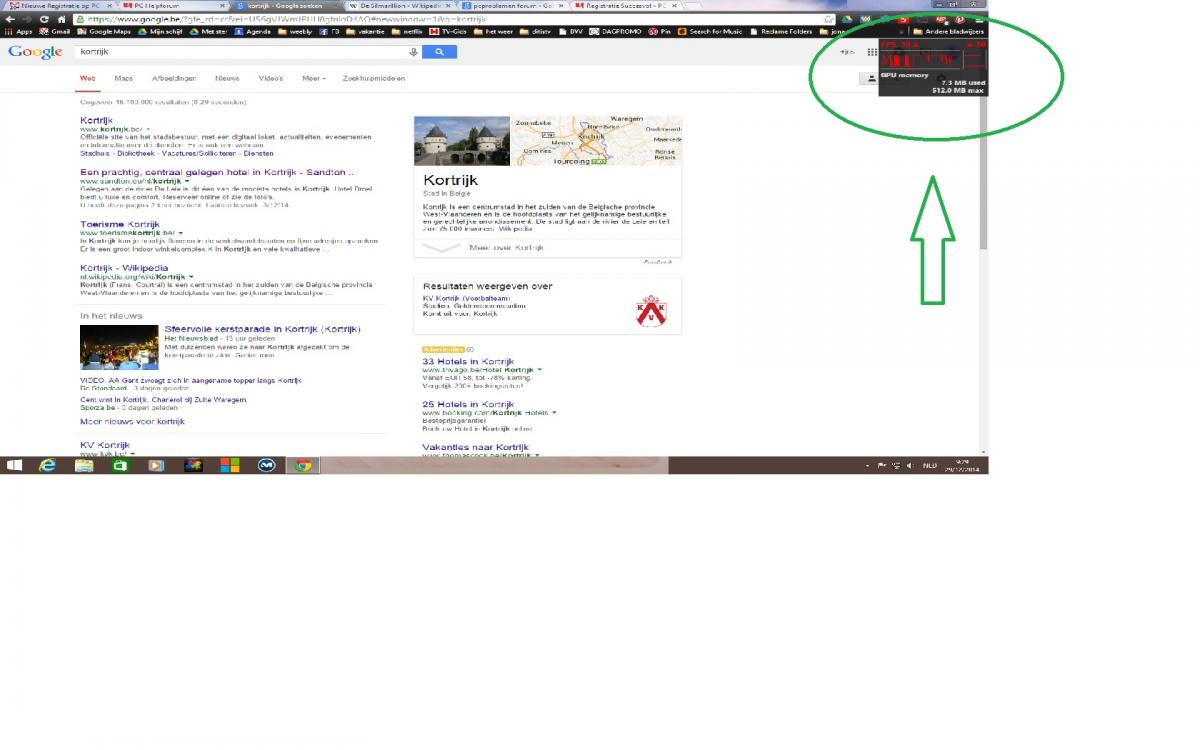Click the blue Google search button

tap(439, 52)
